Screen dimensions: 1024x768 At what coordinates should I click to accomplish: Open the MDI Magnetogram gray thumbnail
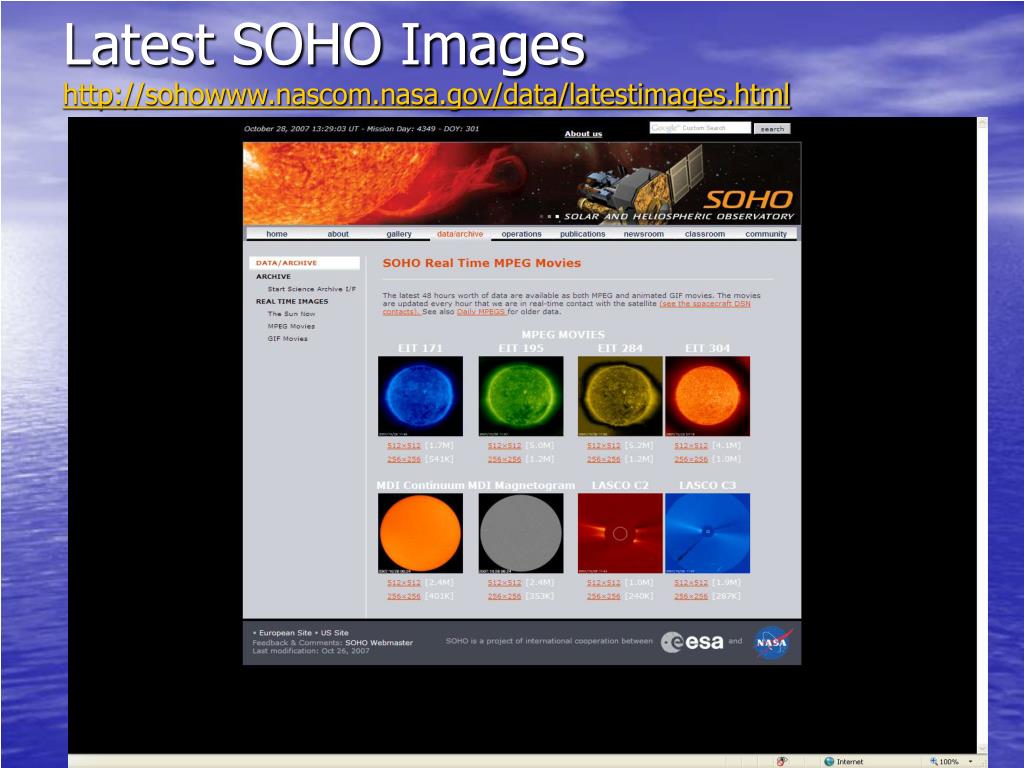520,533
